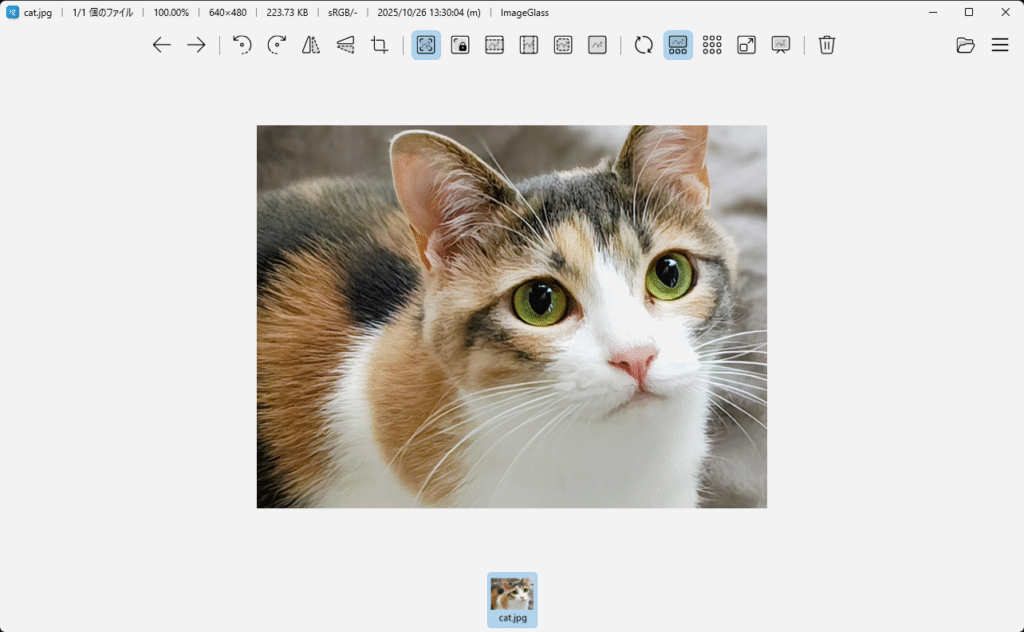1024x632 pixels.
Task: Hide the thumbnail bar
Action: (x=678, y=45)
